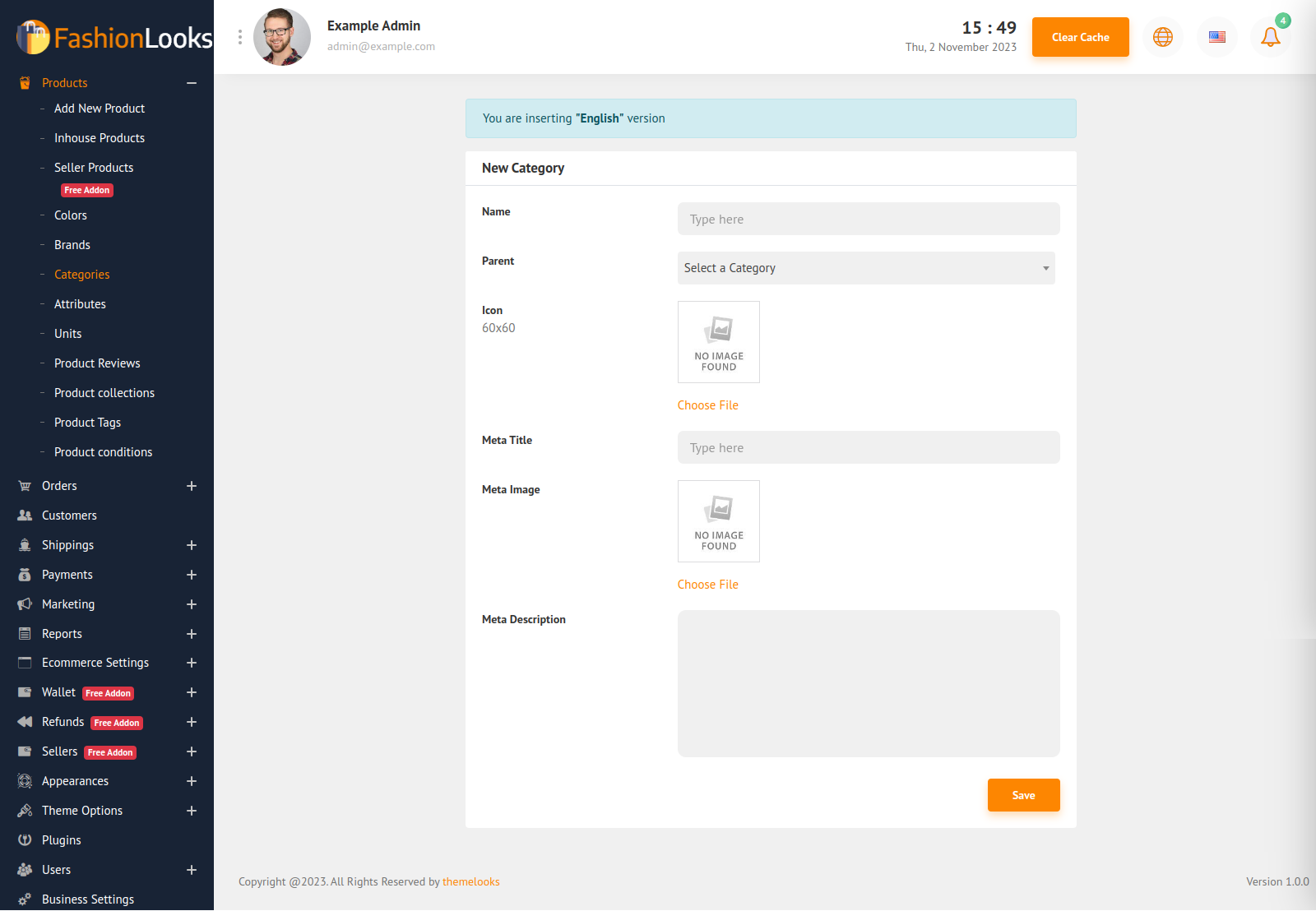Click the Meta Image placeholder thumbnail
Viewport: 1316px width, 911px height.
(718, 521)
